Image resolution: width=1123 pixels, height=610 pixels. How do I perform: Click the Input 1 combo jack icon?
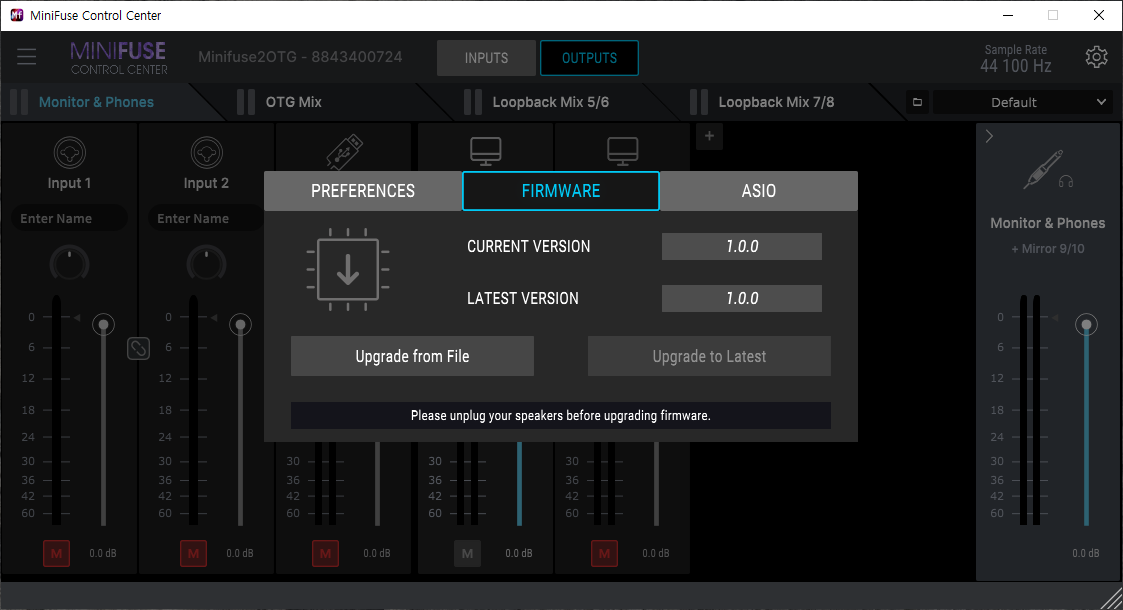(69, 153)
